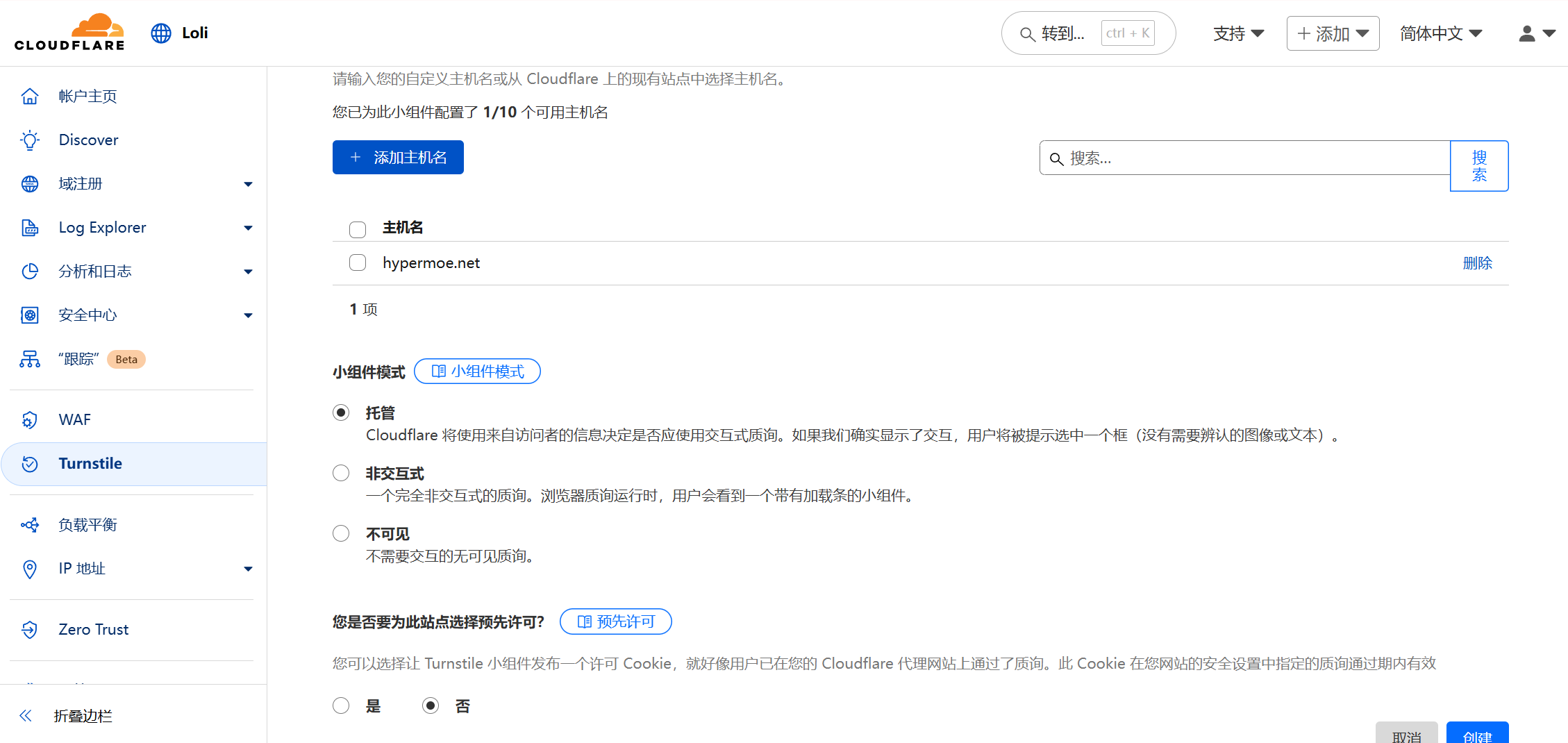Click the book icon in 小组件模式 docs badge
The image size is (1568, 743).
[x=438, y=371]
